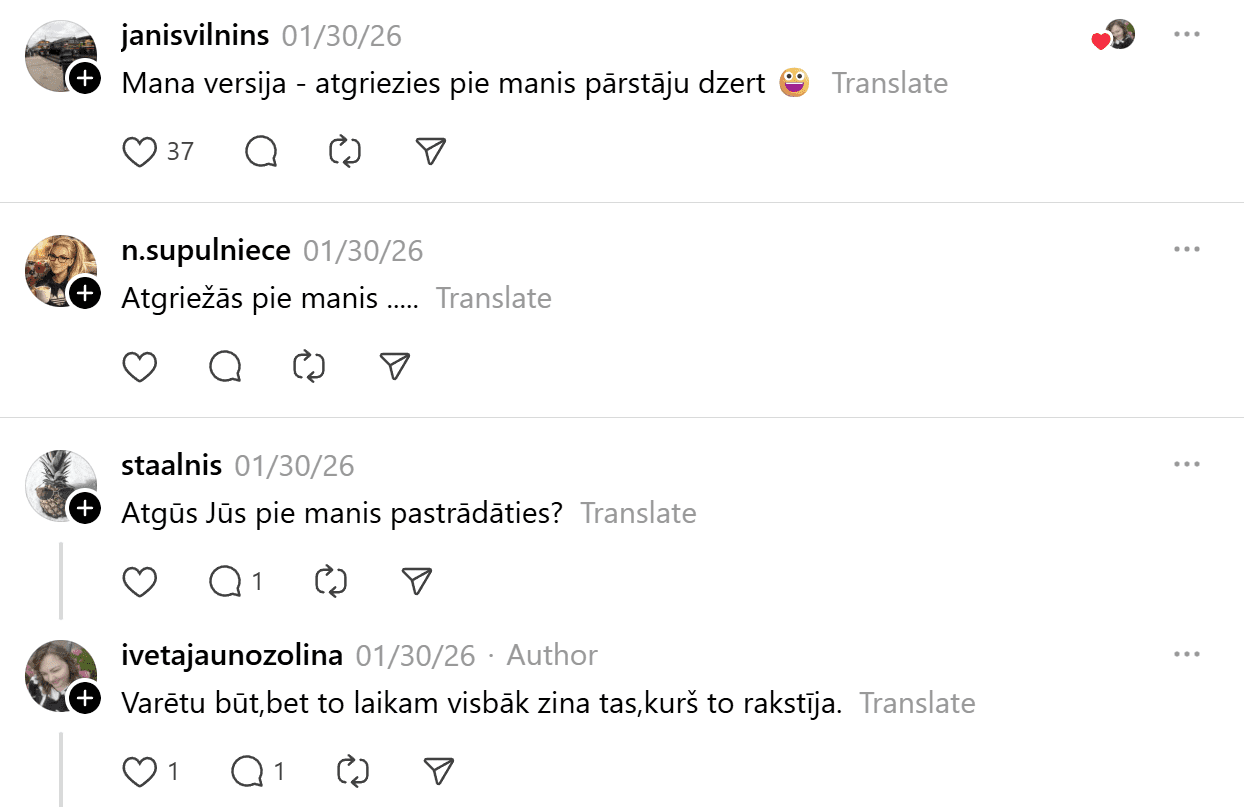Open ivetajaunozolina's profile via username
Screen dimensions: 1244x807
tap(232, 655)
